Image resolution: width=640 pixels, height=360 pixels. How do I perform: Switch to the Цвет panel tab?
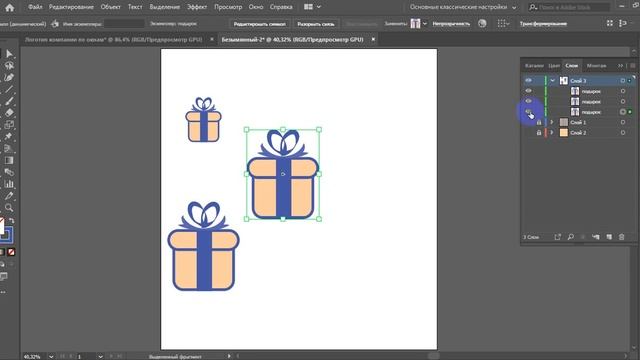click(554, 66)
